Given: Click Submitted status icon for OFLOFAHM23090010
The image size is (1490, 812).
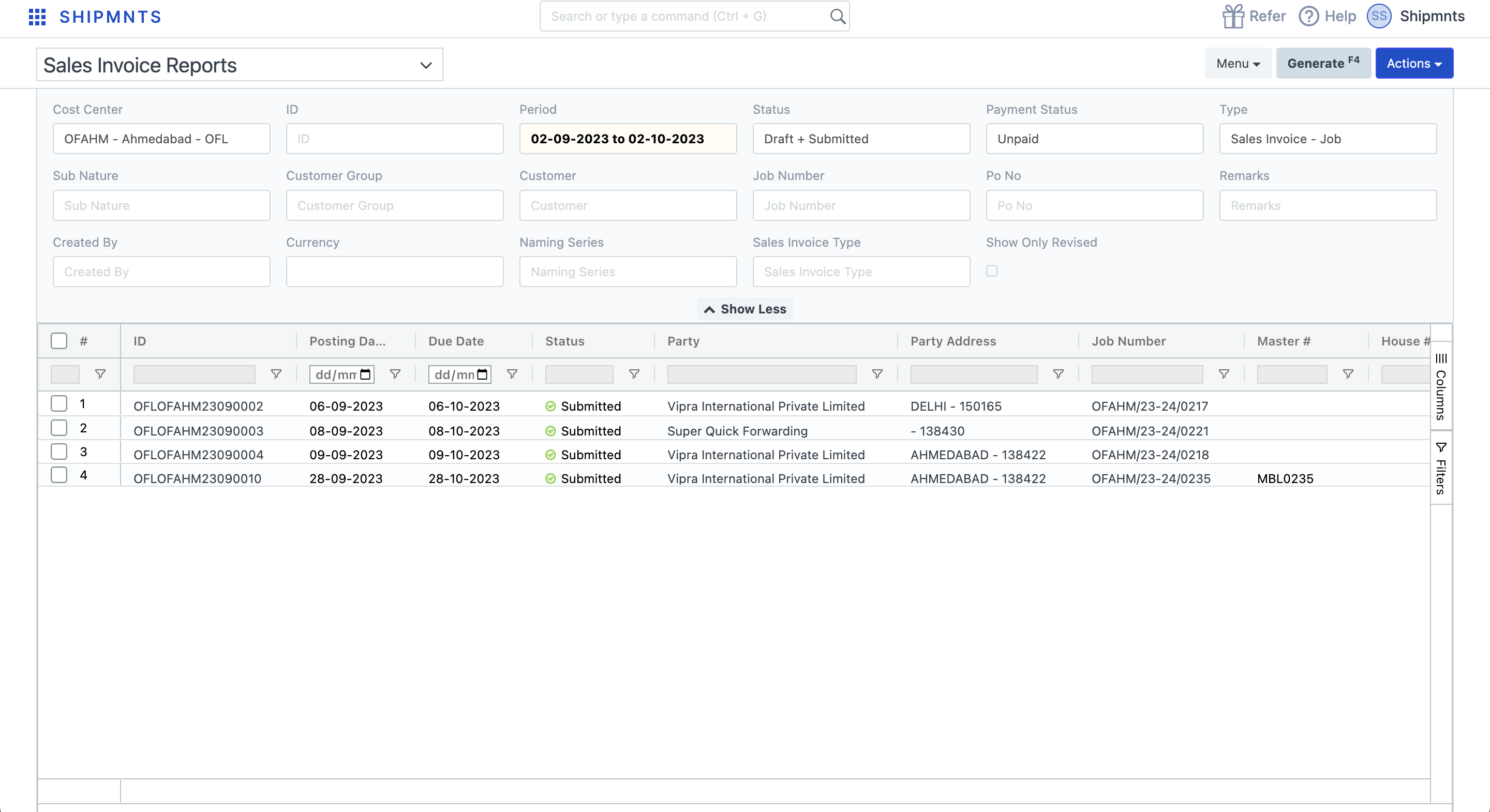Looking at the screenshot, I should pos(550,478).
